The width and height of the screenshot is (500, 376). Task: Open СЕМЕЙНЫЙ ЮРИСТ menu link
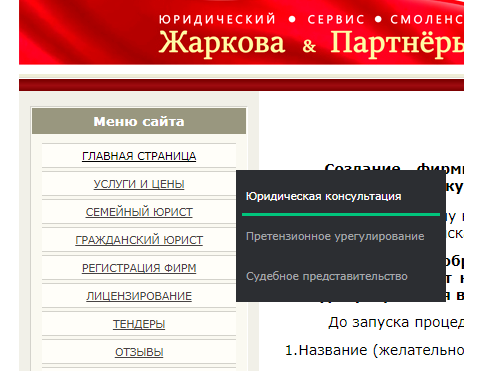139,212
